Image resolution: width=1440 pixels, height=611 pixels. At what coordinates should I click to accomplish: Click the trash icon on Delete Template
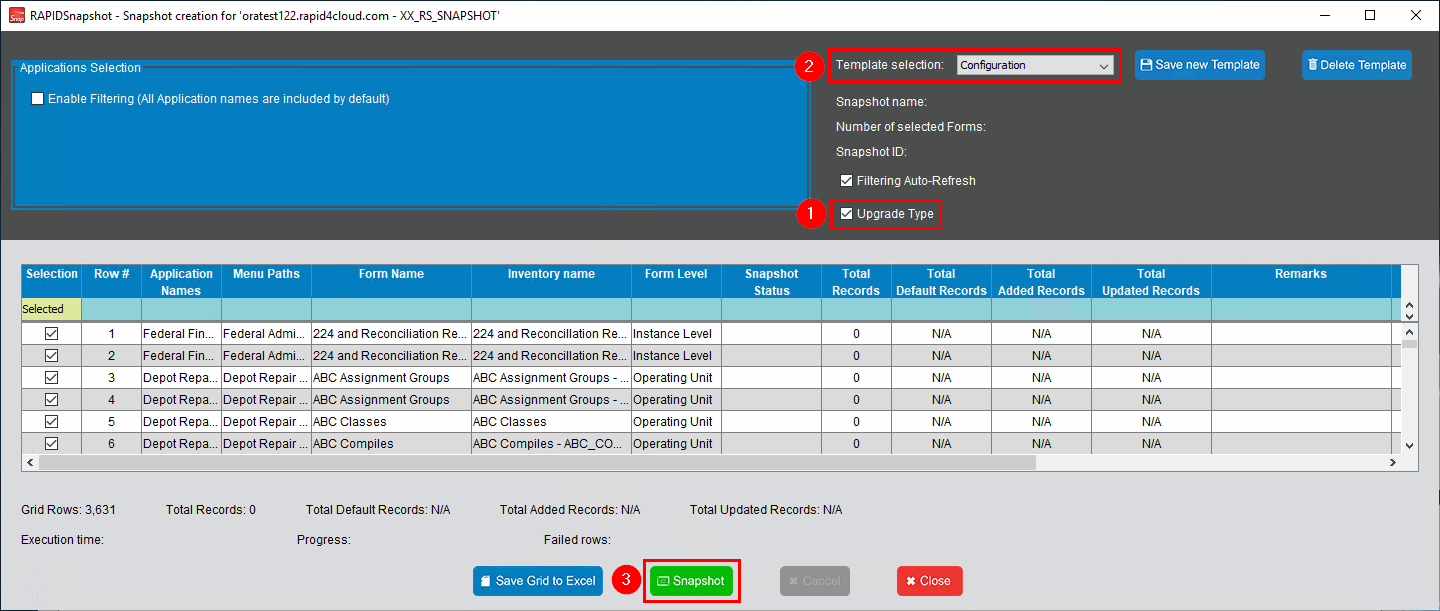(x=1313, y=65)
